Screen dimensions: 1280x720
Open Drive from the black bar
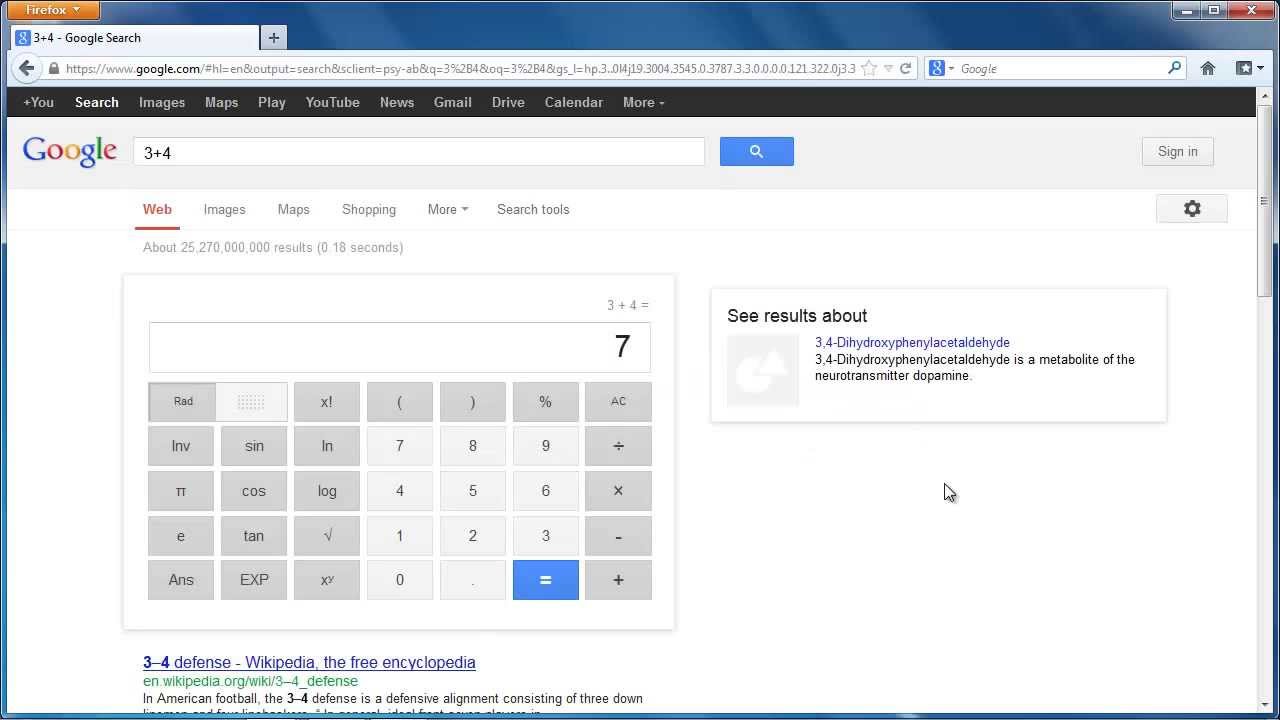(x=508, y=102)
